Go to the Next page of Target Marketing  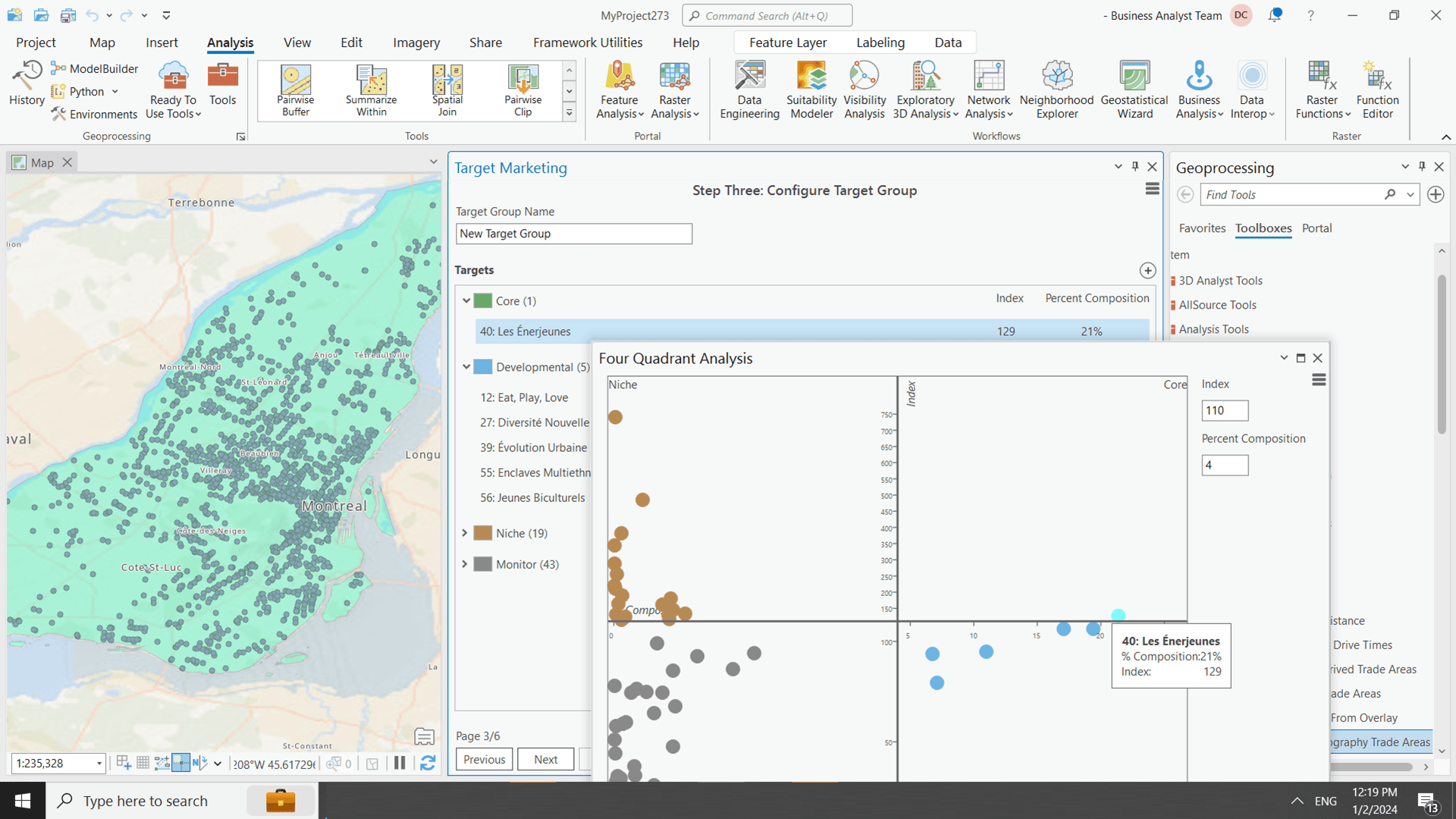545,759
